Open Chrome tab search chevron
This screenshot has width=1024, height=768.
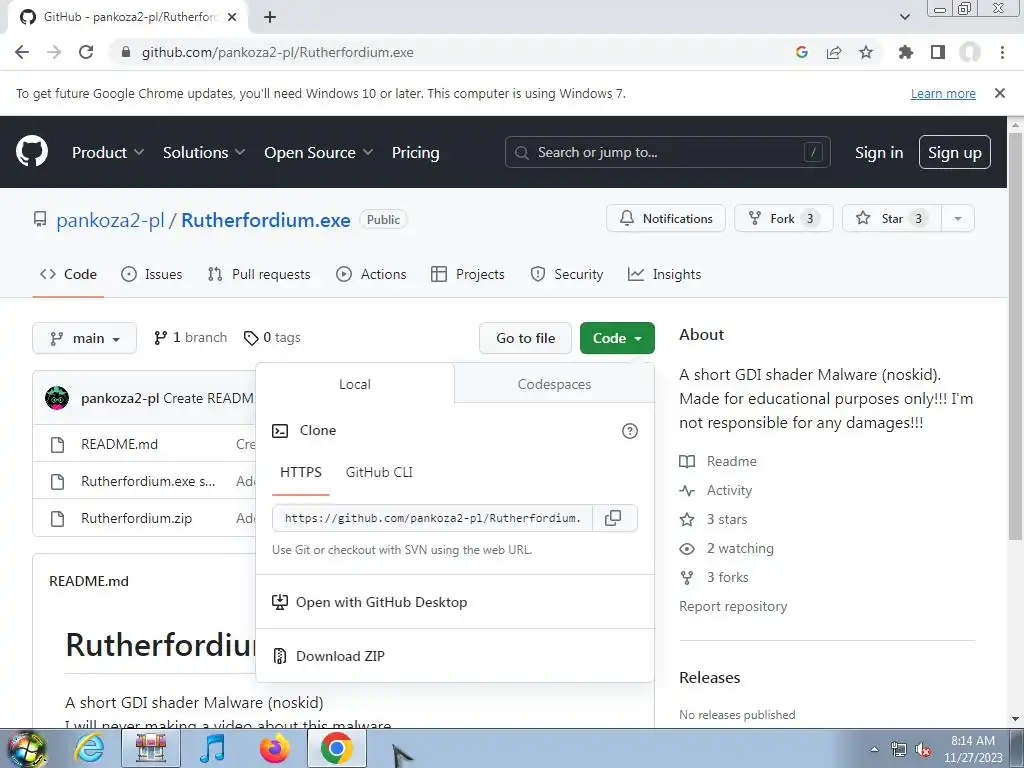pos(904,17)
